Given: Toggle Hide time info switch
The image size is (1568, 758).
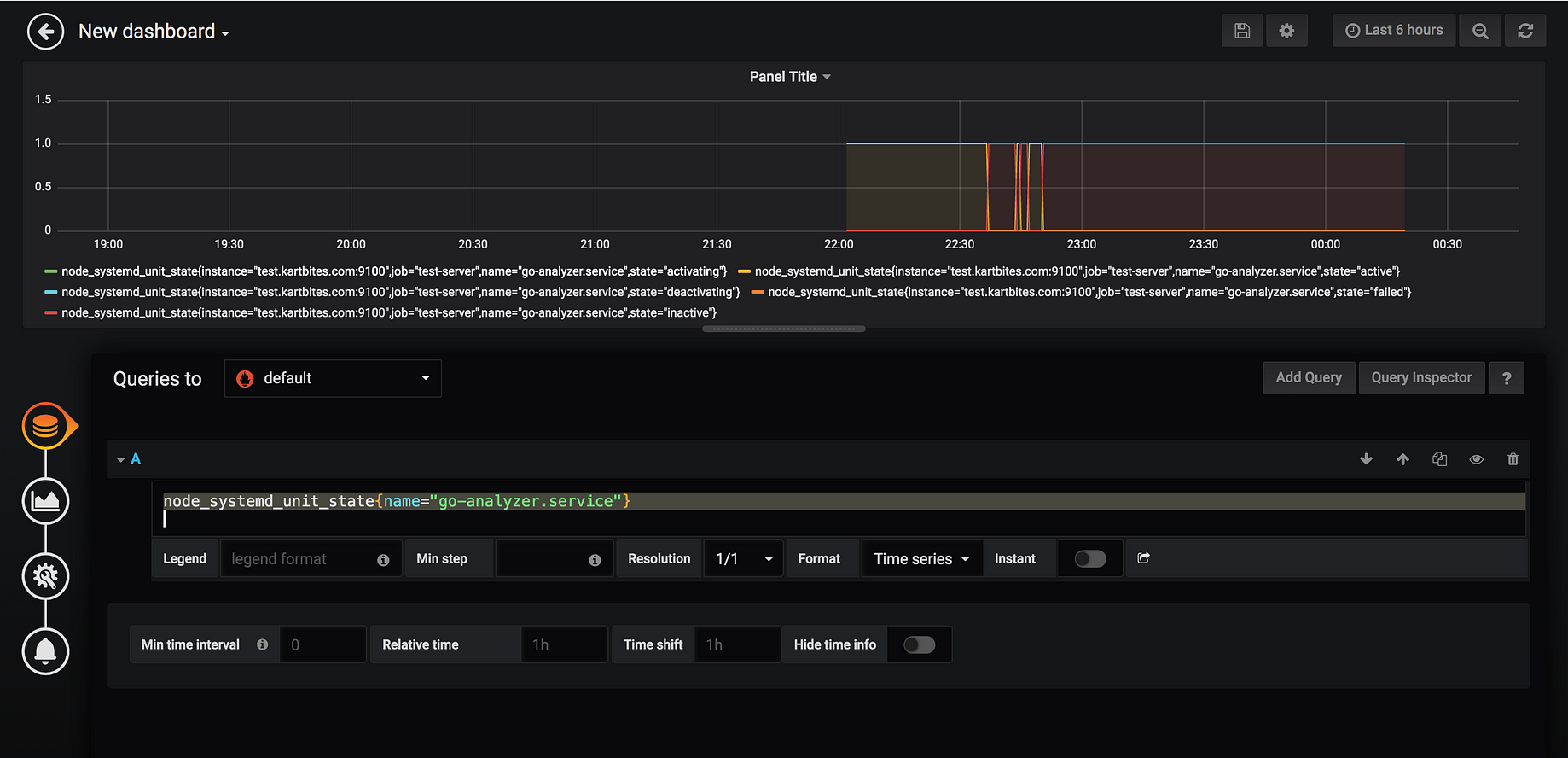Looking at the screenshot, I should click(920, 644).
